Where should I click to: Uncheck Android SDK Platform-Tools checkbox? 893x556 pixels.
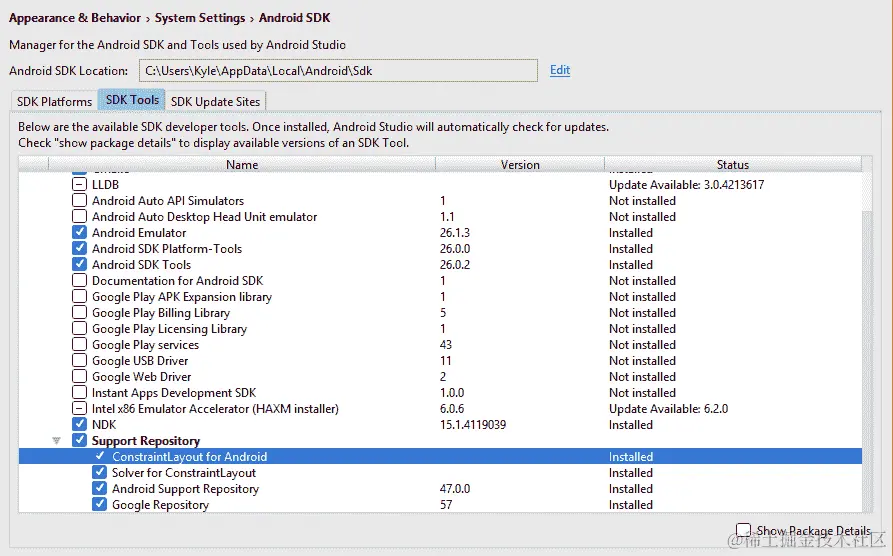click(79, 248)
